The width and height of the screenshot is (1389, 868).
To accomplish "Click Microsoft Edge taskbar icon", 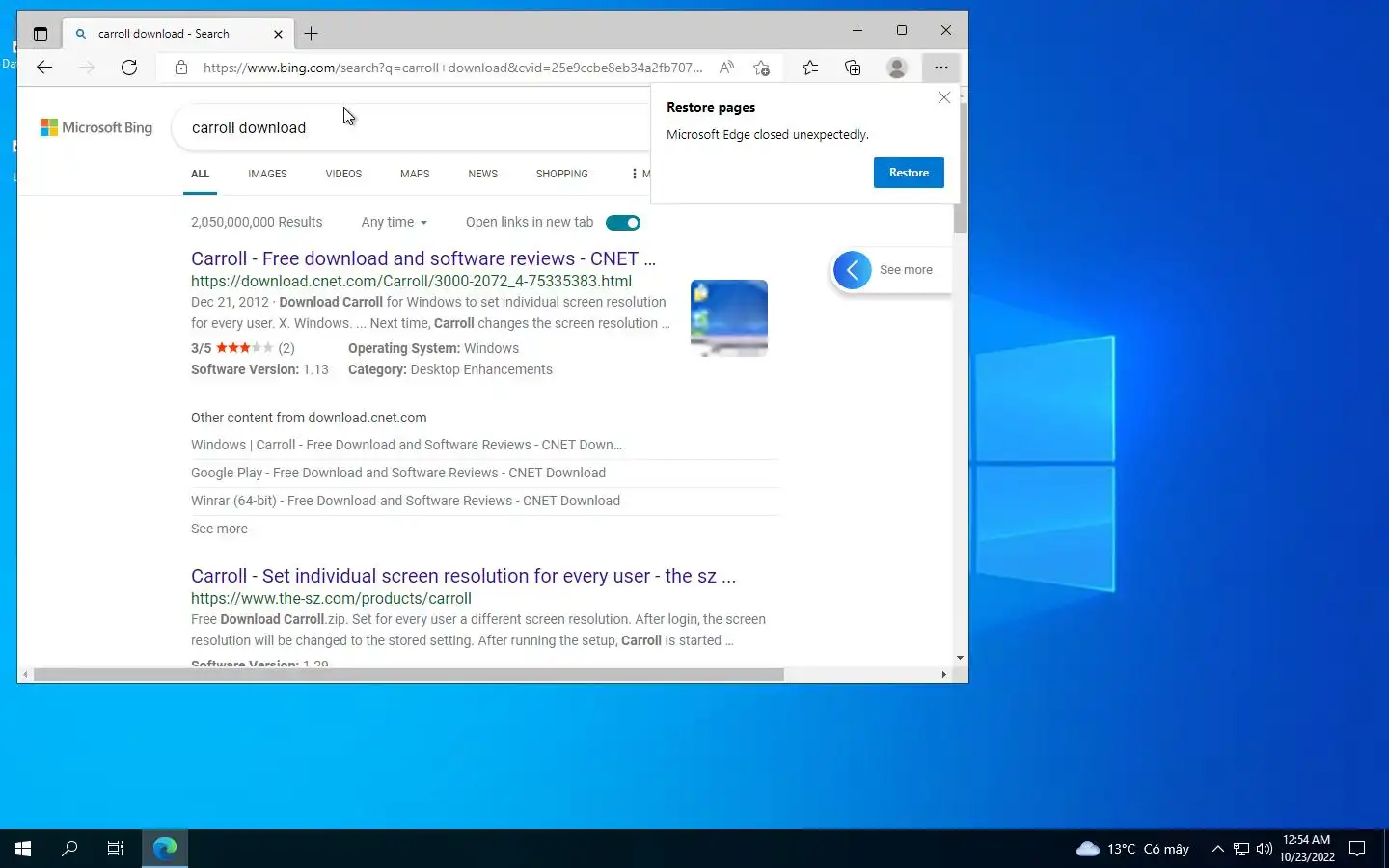I will point(165,849).
